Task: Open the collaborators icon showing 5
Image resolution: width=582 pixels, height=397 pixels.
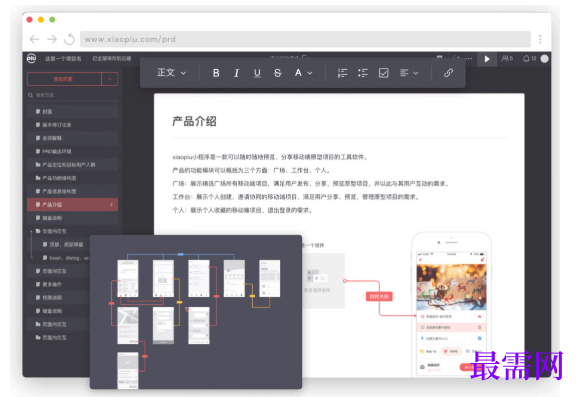Action: (507, 59)
